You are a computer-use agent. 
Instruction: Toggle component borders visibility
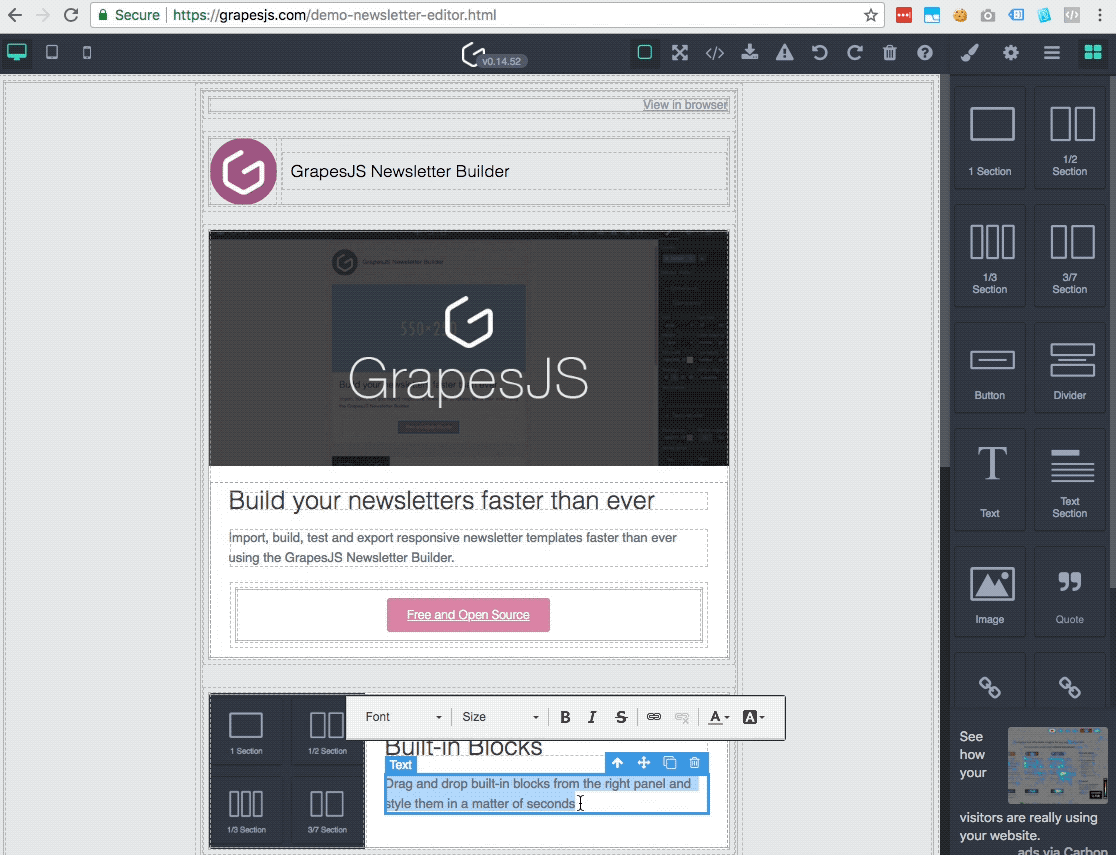(x=644, y=52)
